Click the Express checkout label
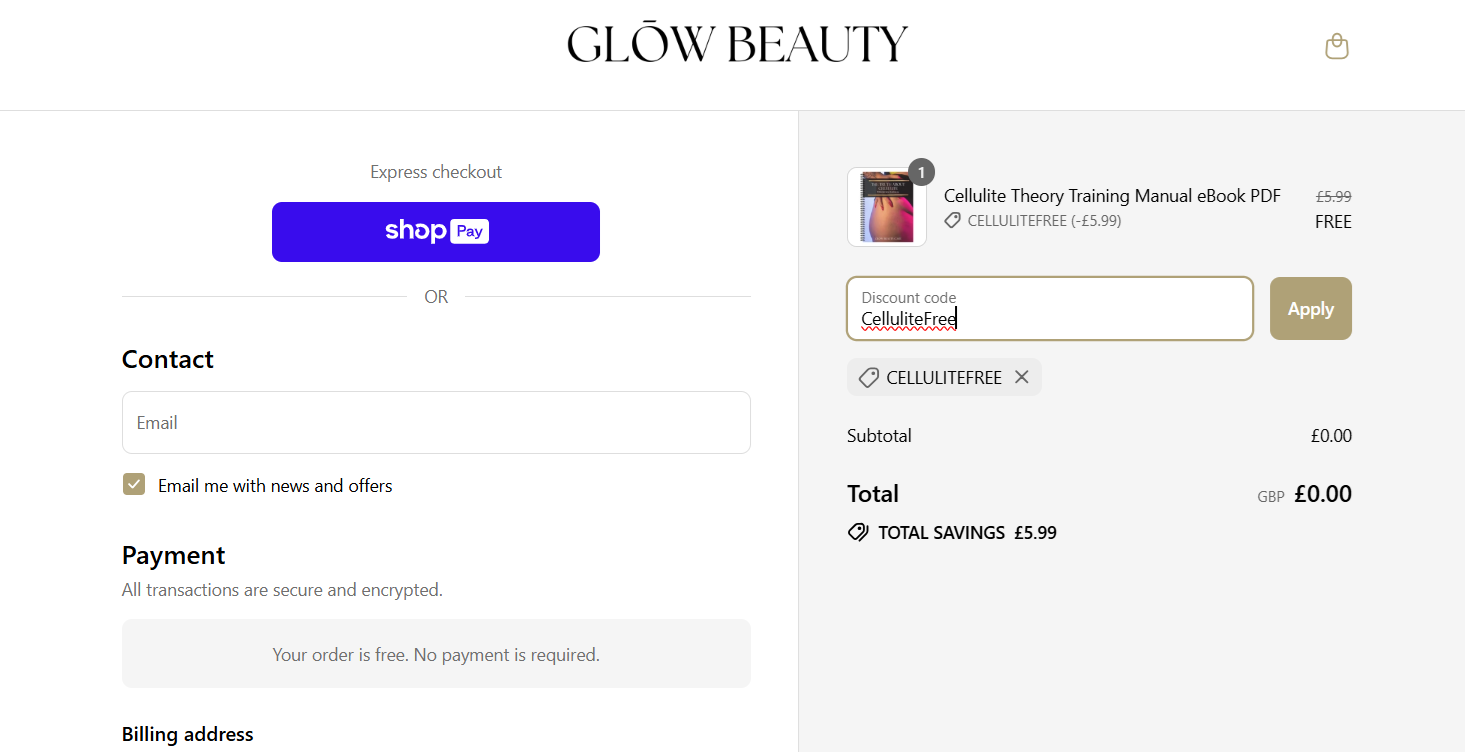Screen dimensions: 1465x752 pos(436,172)
